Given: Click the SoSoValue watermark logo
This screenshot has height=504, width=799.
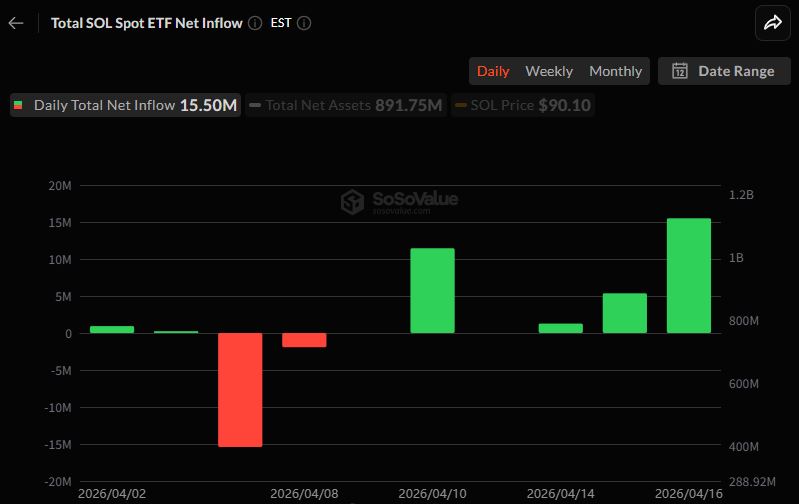Looking at the screenshot, I should [x=399, y=202].
